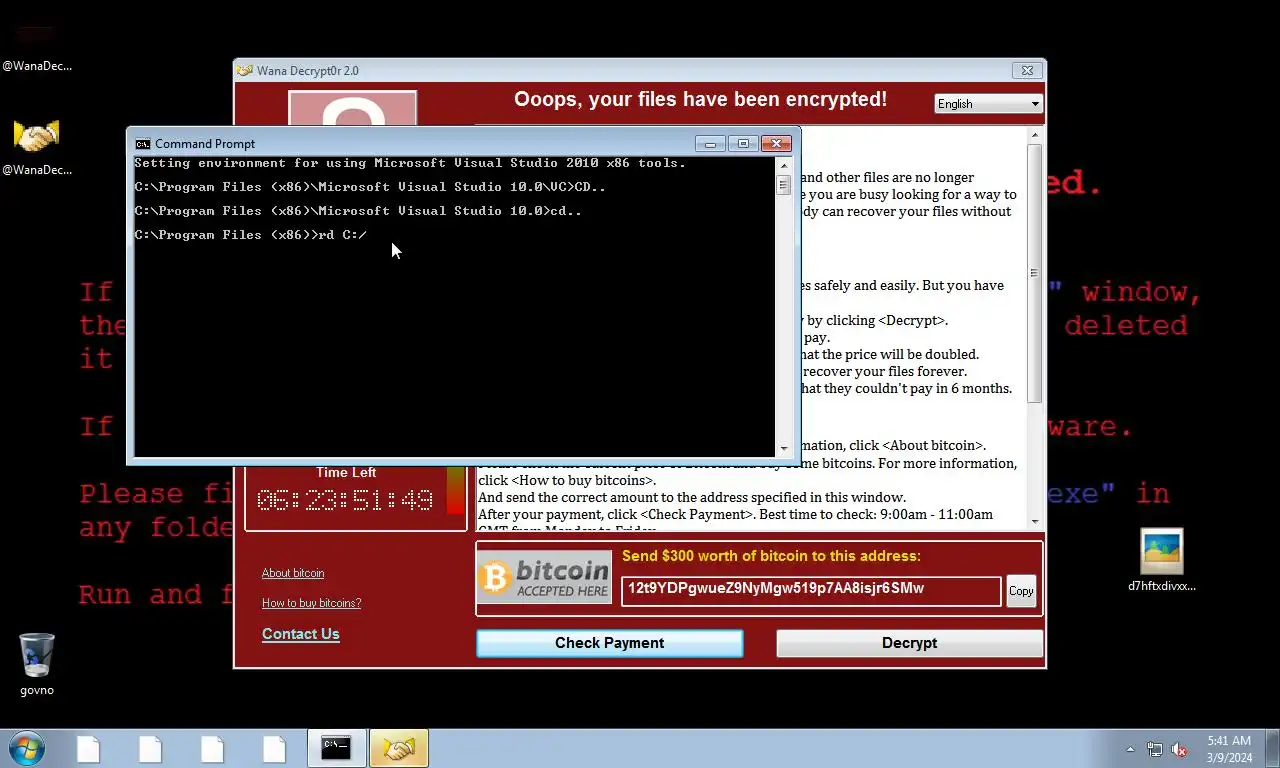Open the network tray icon

pos(1155,749)
